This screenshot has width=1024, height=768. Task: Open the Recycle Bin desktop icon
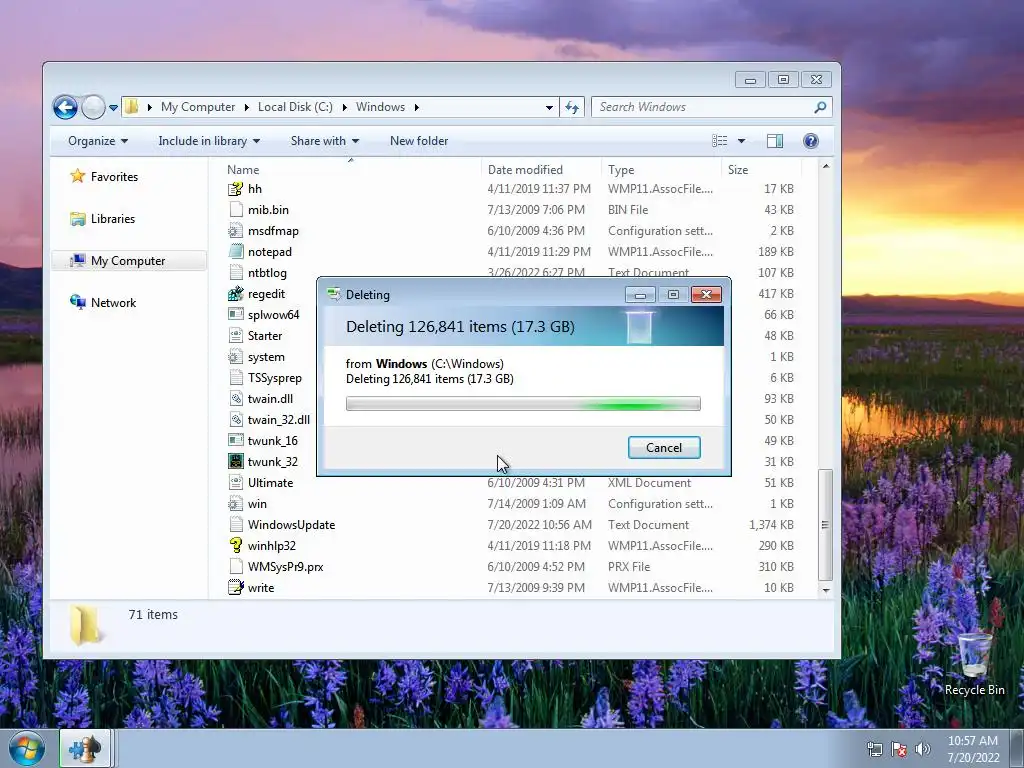[974, 664]
